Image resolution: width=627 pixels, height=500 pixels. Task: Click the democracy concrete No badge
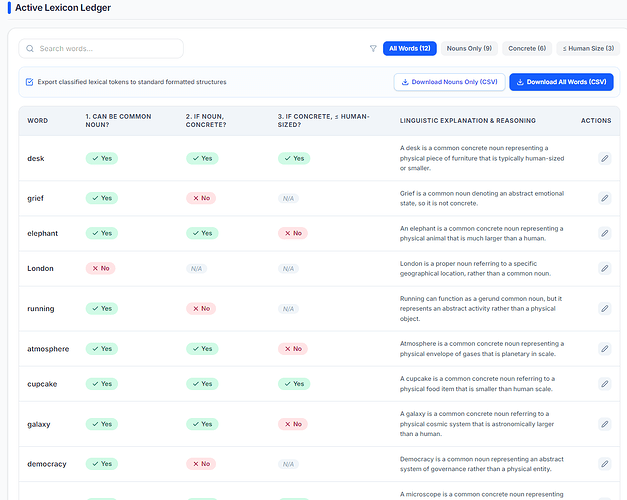(201, 464)
